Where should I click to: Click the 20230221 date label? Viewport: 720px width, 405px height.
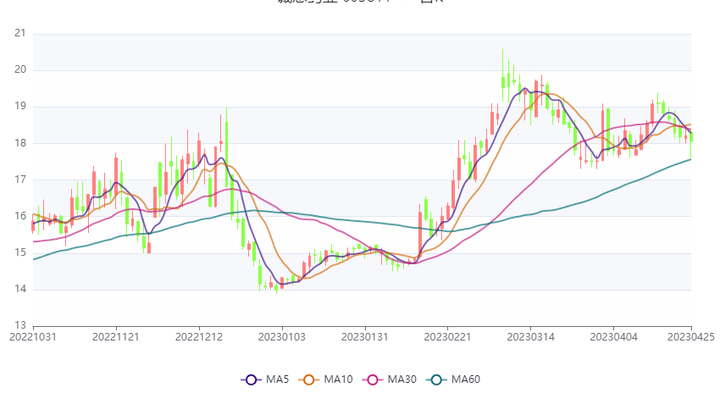point(448,338)
